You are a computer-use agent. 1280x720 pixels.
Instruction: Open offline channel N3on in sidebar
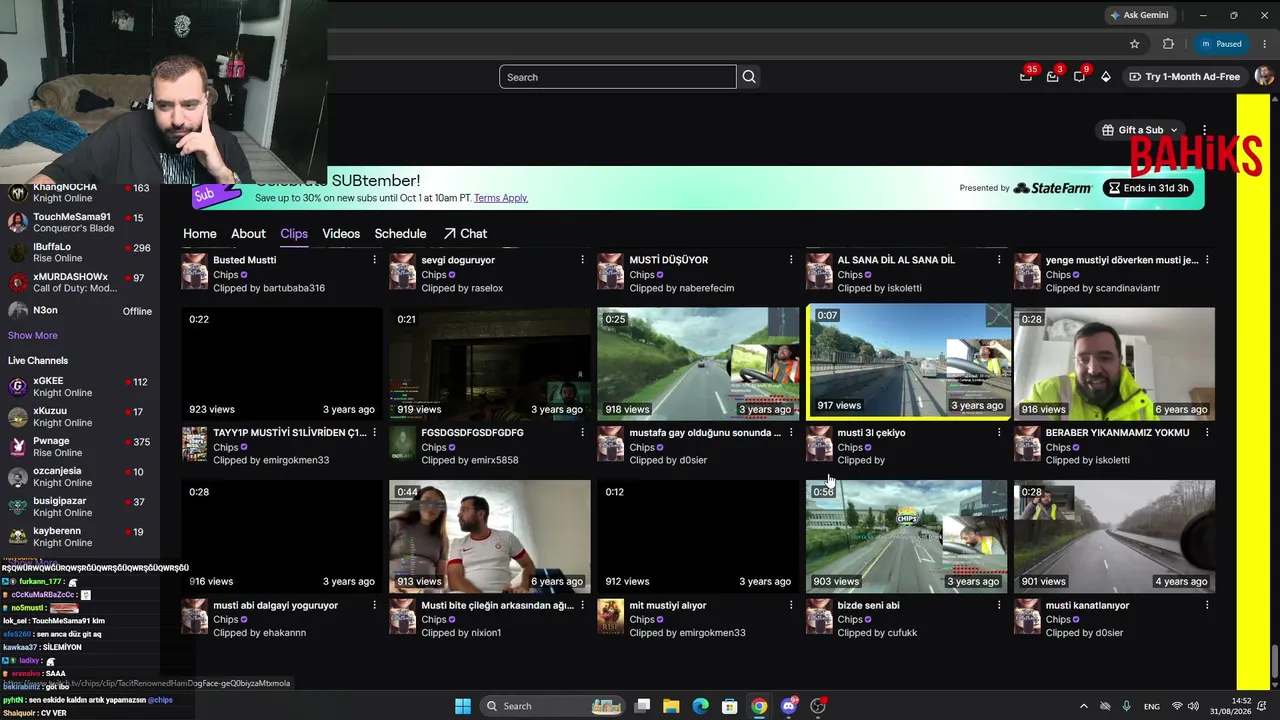[x=80, y=311]
